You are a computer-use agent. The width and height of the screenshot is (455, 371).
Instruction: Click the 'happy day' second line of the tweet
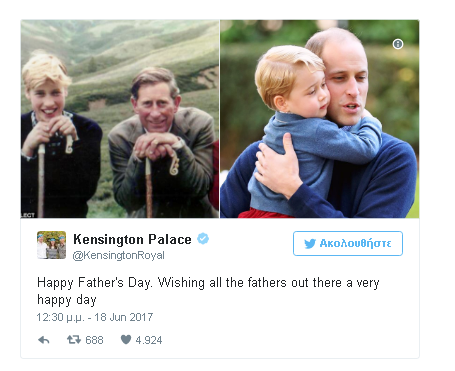pos(67,300)
